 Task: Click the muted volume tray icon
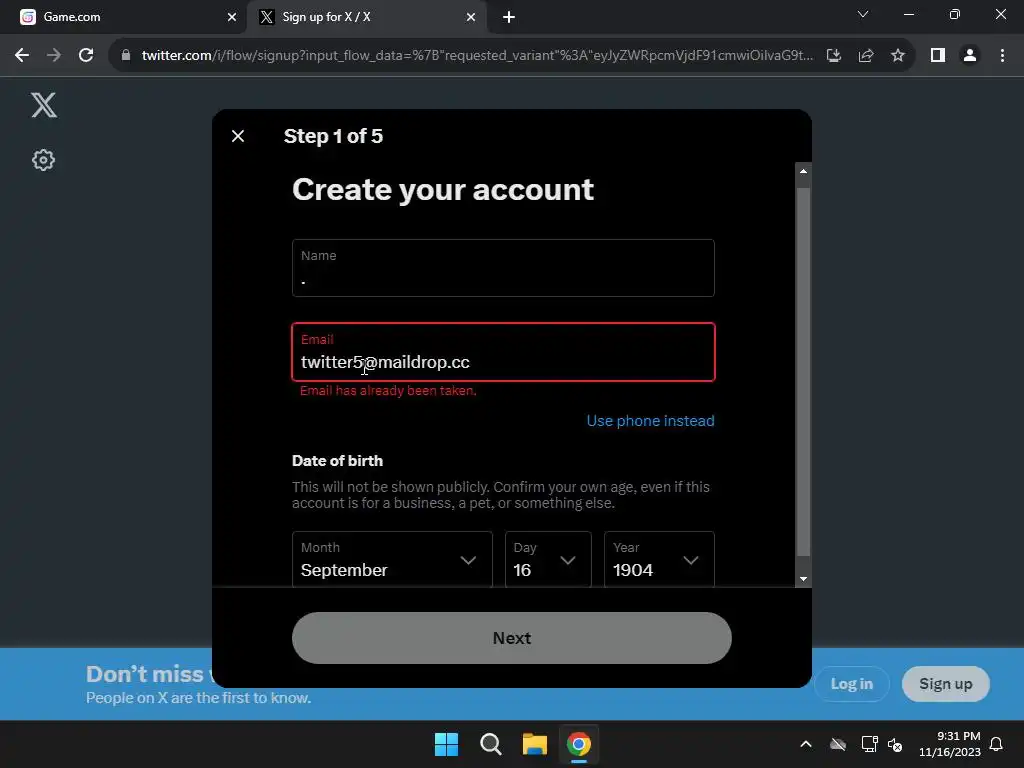coord(895,744)
